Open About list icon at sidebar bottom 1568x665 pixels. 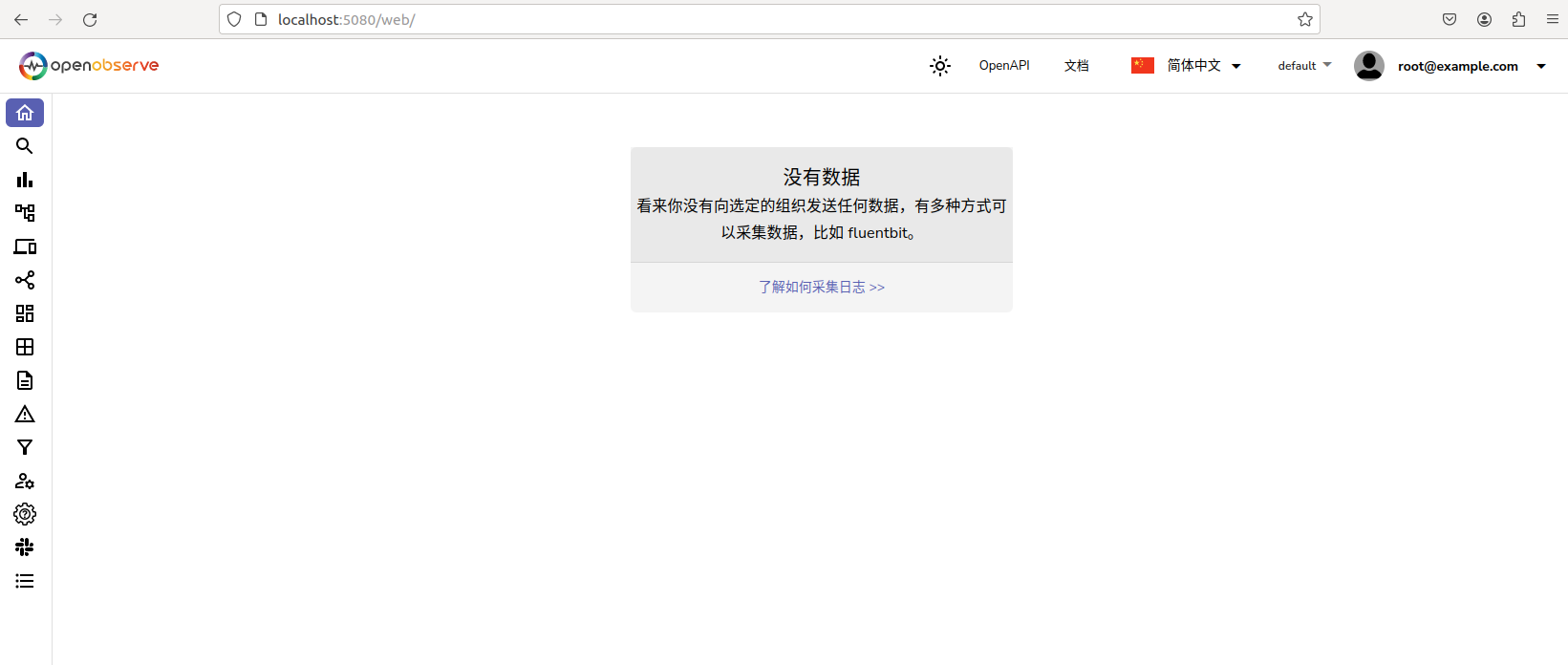pos(25,581)
